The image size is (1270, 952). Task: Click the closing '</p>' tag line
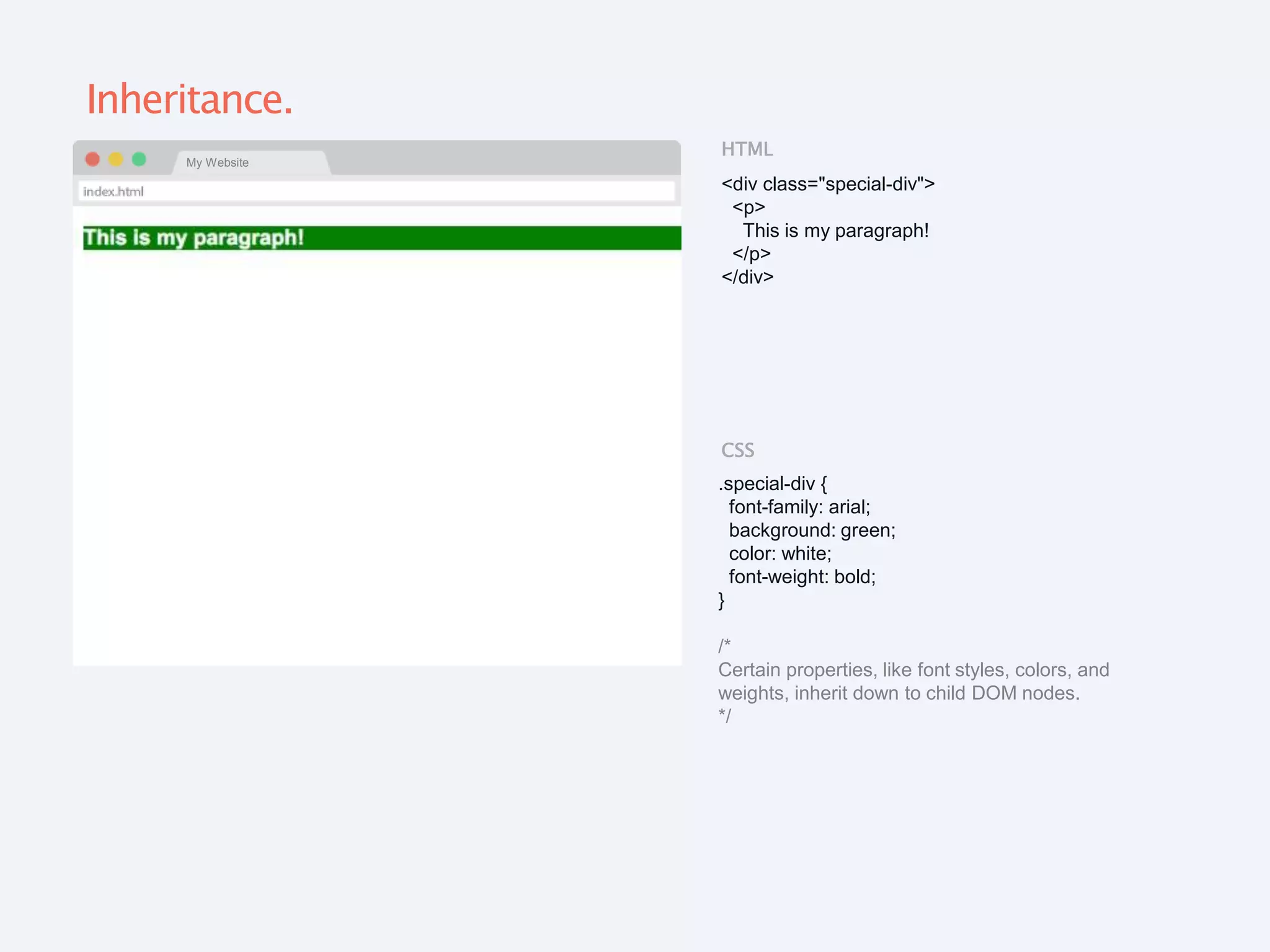751,253
